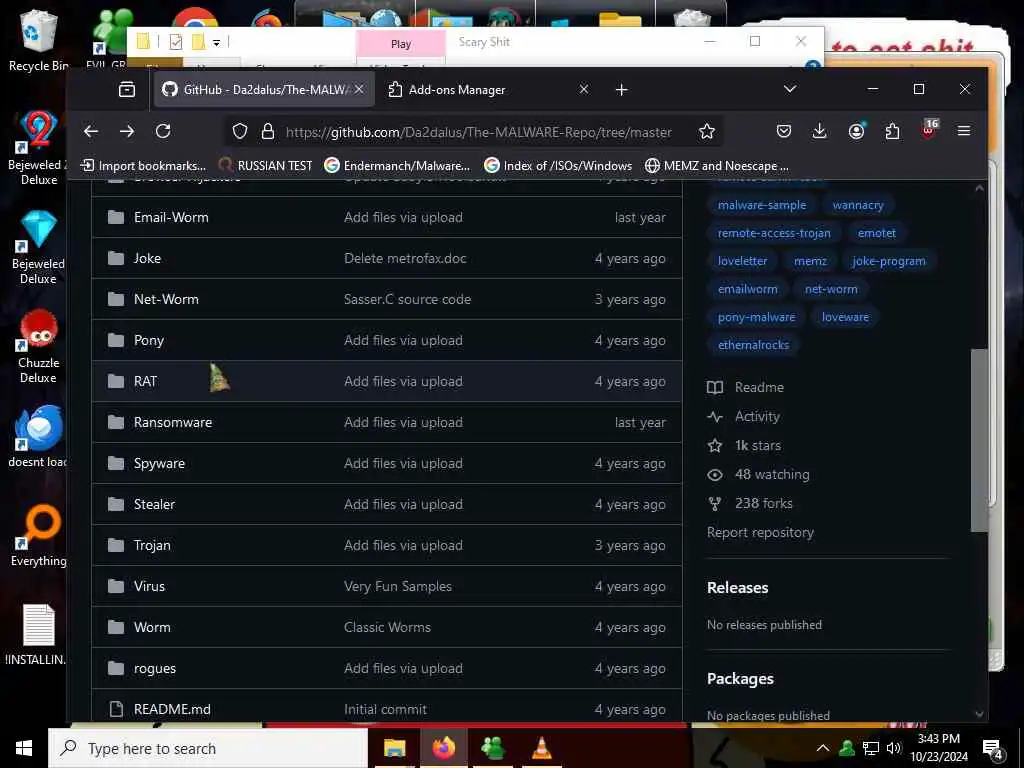Open the Joke folder
1024x768 pixels.
click(x=147, y=259)
